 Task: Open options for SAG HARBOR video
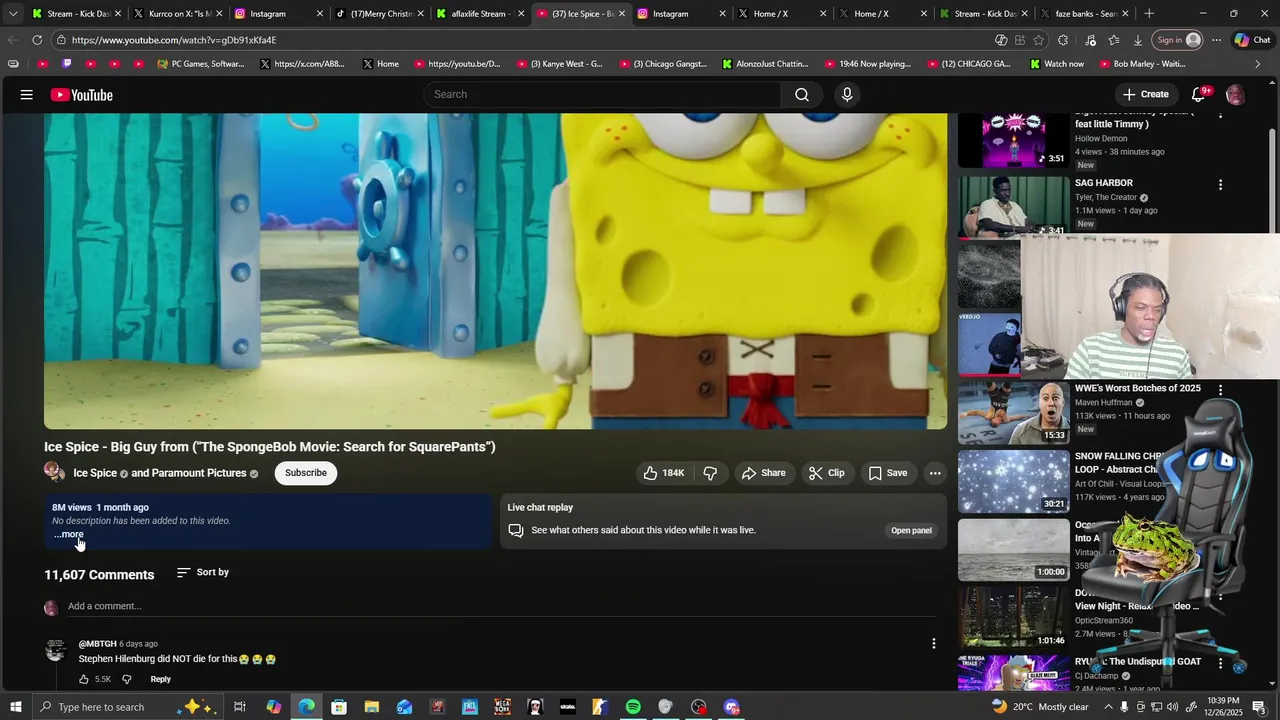pyautogui.click(x=1220, y=185)
